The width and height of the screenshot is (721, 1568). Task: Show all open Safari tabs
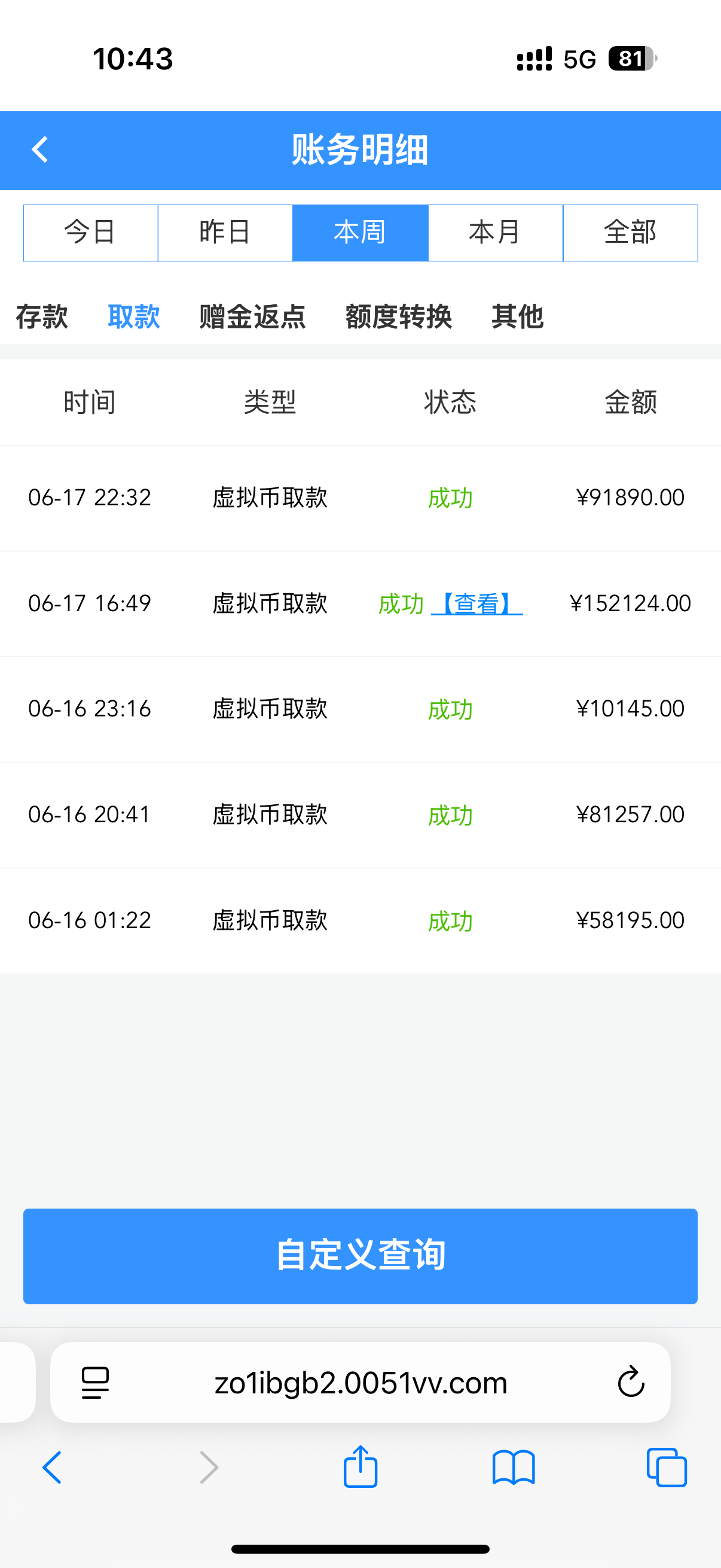666,1467
